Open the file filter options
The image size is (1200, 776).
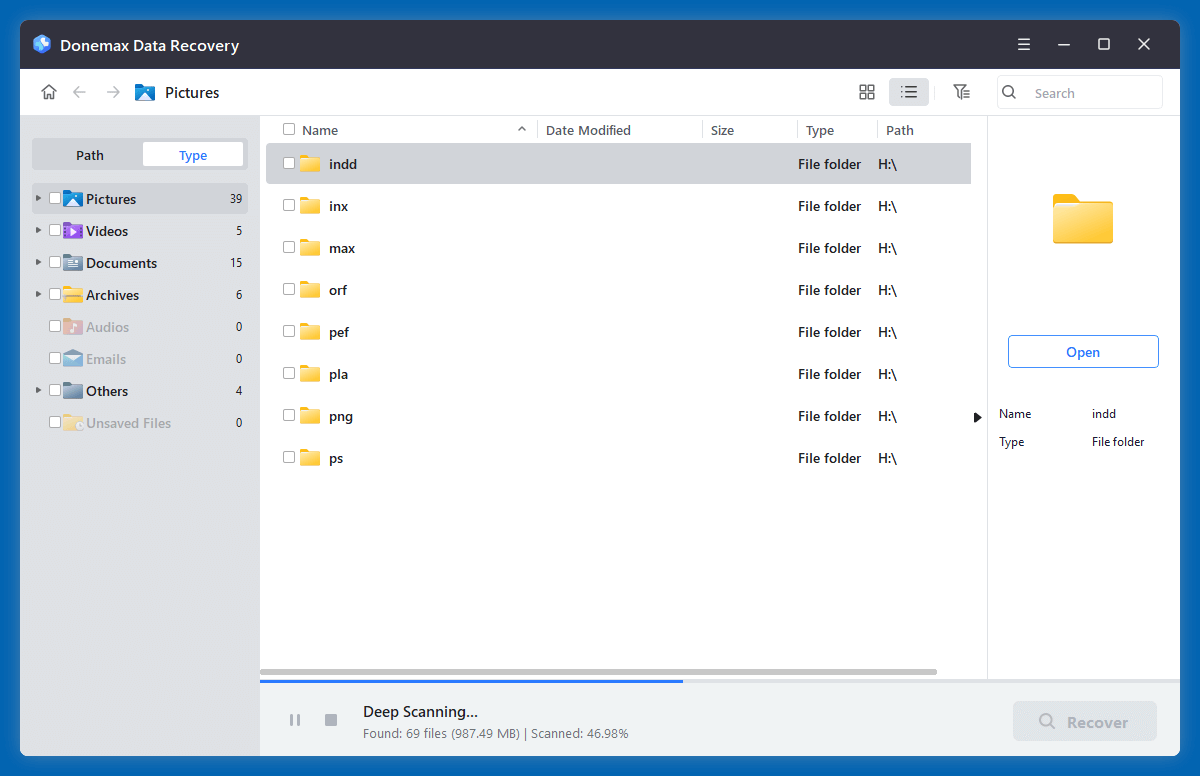(961, 91)
